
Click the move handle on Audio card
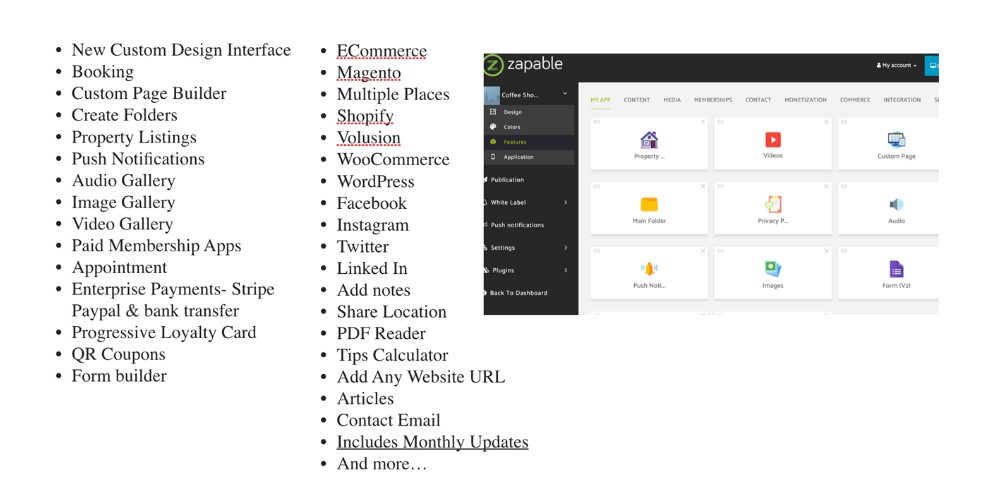click(844, 186)
